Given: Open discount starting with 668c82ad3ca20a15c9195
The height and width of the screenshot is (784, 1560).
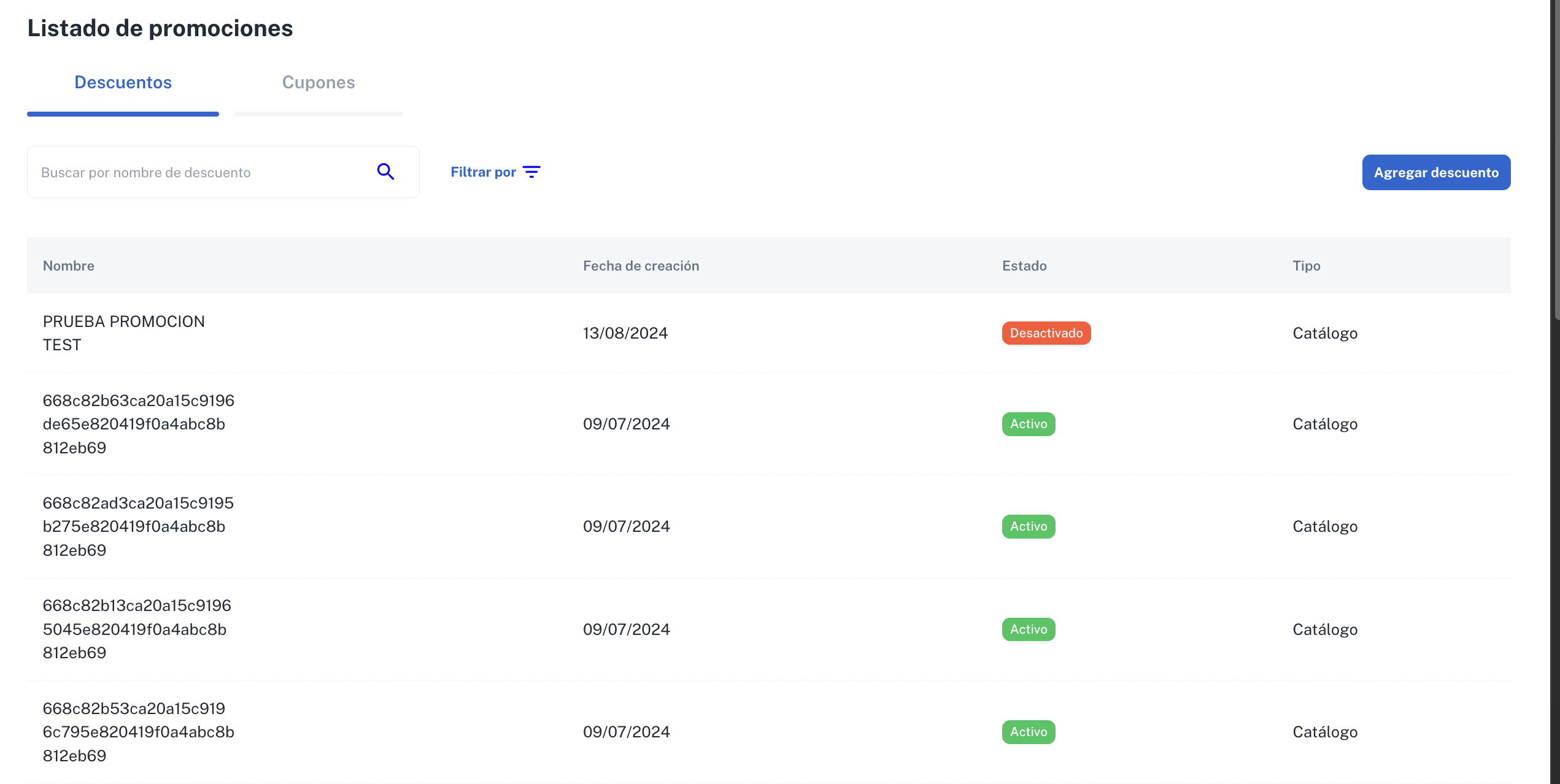Looking at the screenshot, I should pos(138,526).
